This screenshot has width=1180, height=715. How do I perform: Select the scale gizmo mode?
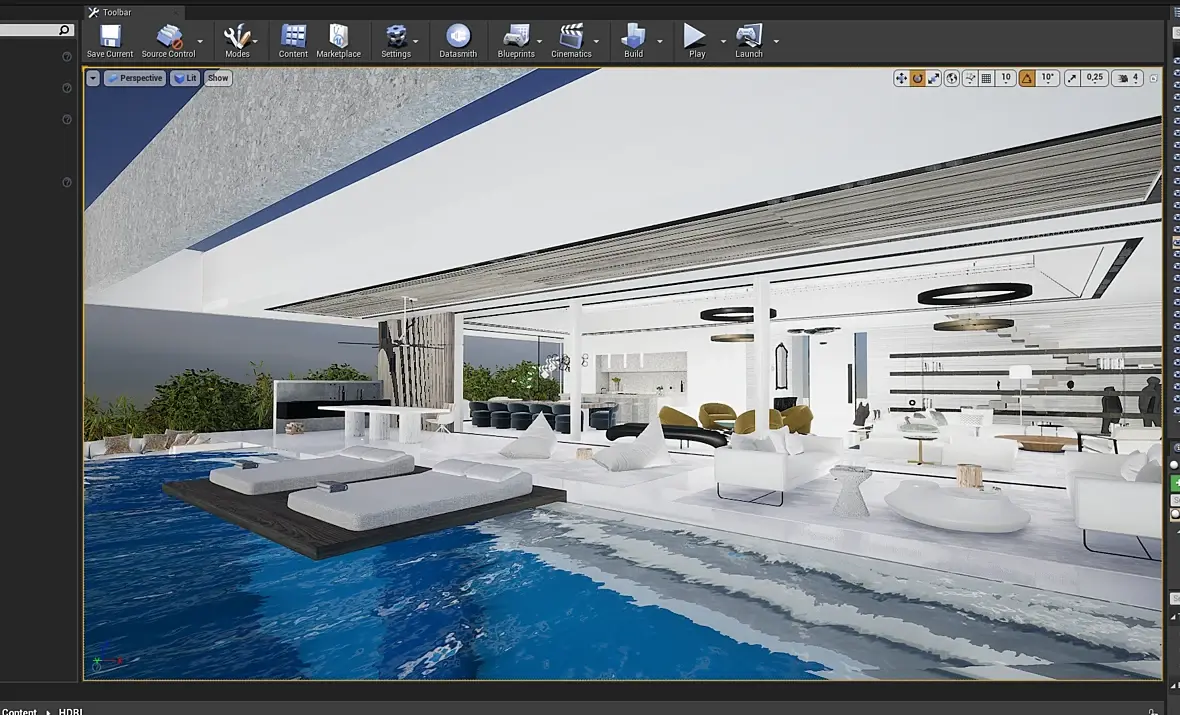click(x=933, y=78)
